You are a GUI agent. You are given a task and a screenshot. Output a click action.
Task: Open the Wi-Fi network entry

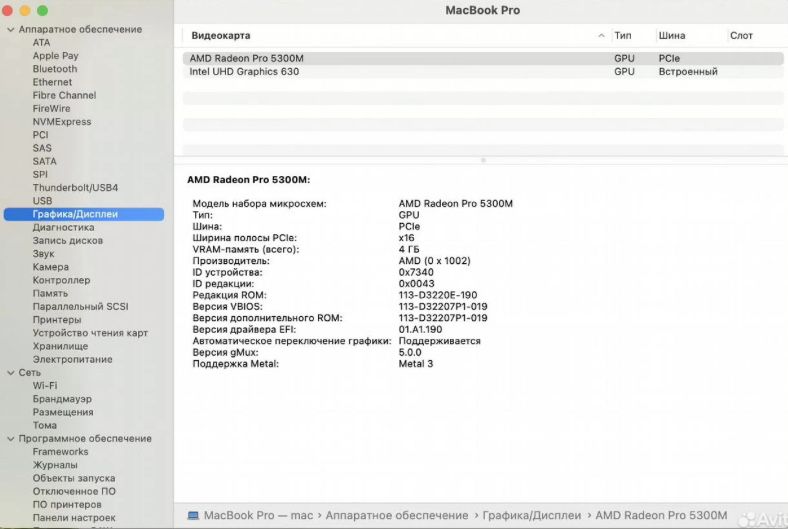[x=45, y=386]
